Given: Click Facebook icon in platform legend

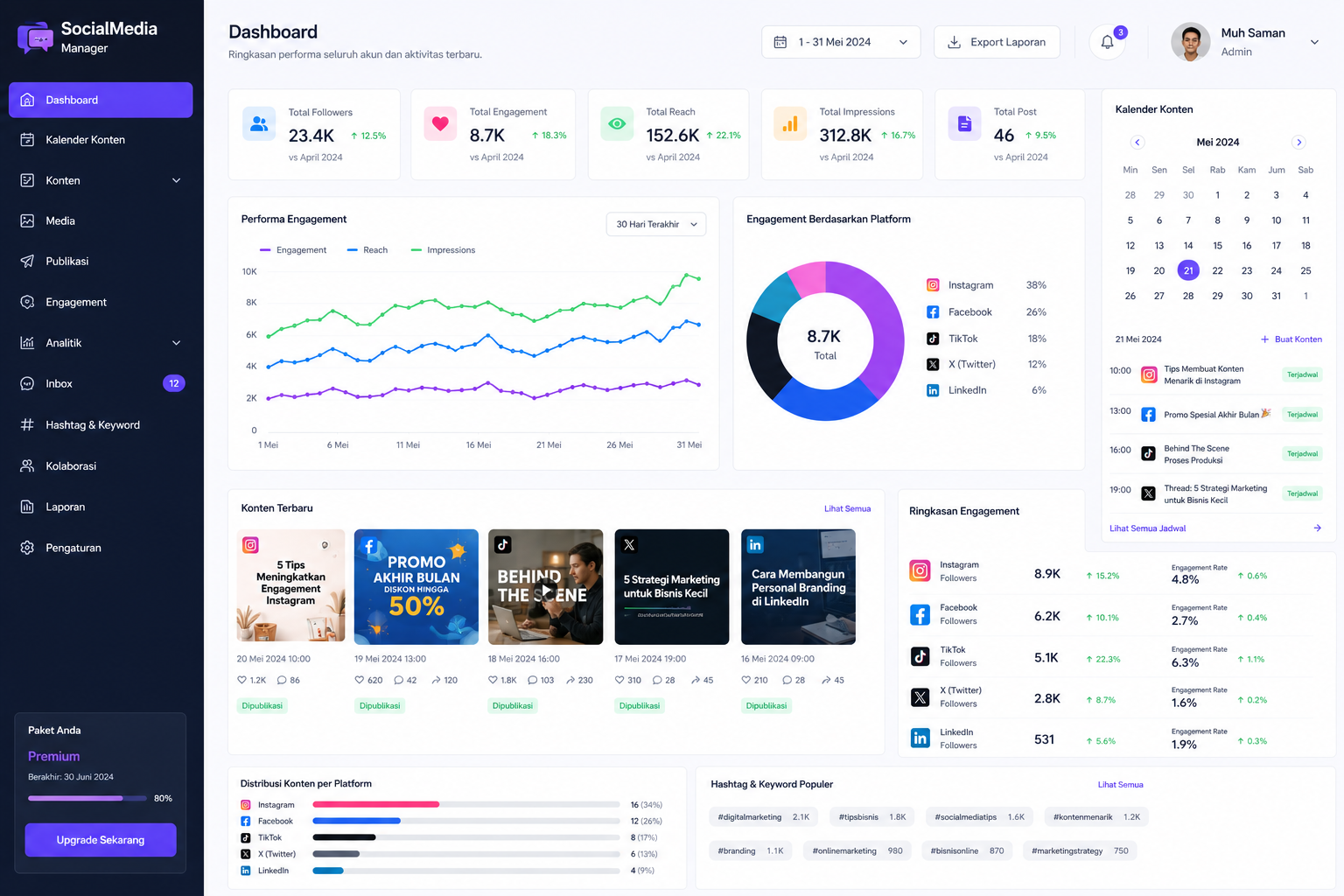Looking at the screenshot, I should [933, 312].
